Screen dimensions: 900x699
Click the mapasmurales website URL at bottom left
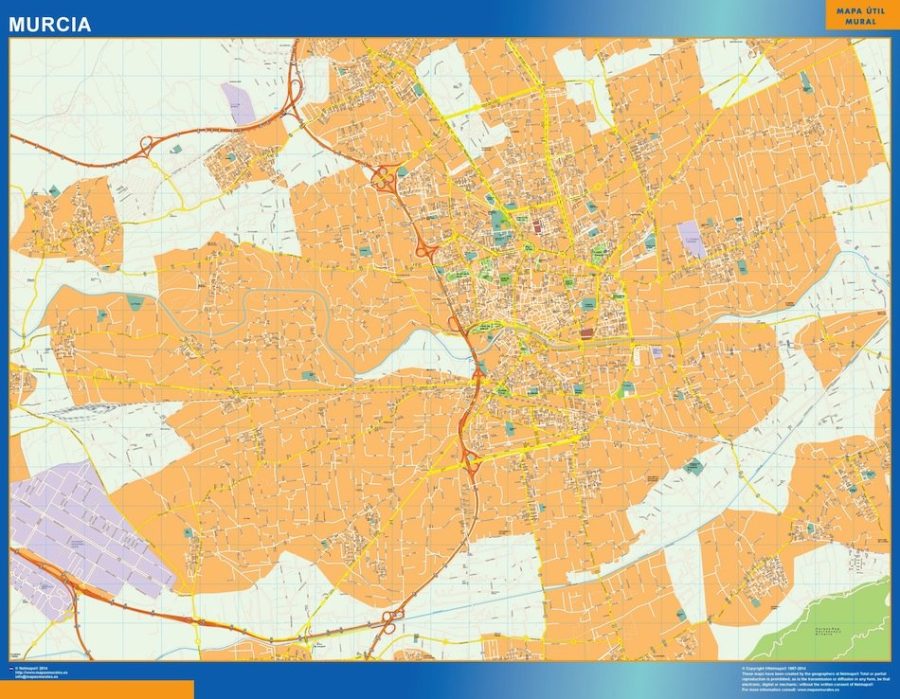[41, 673]
